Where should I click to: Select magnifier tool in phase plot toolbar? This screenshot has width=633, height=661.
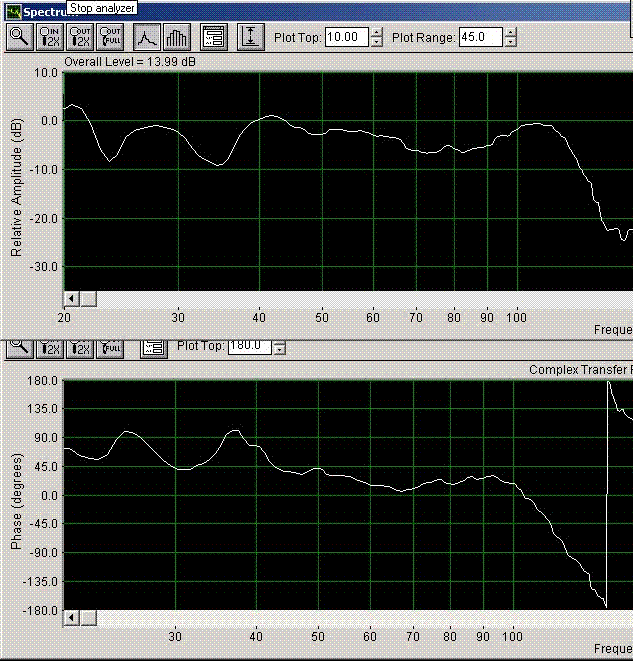click(x=19, y=348)
